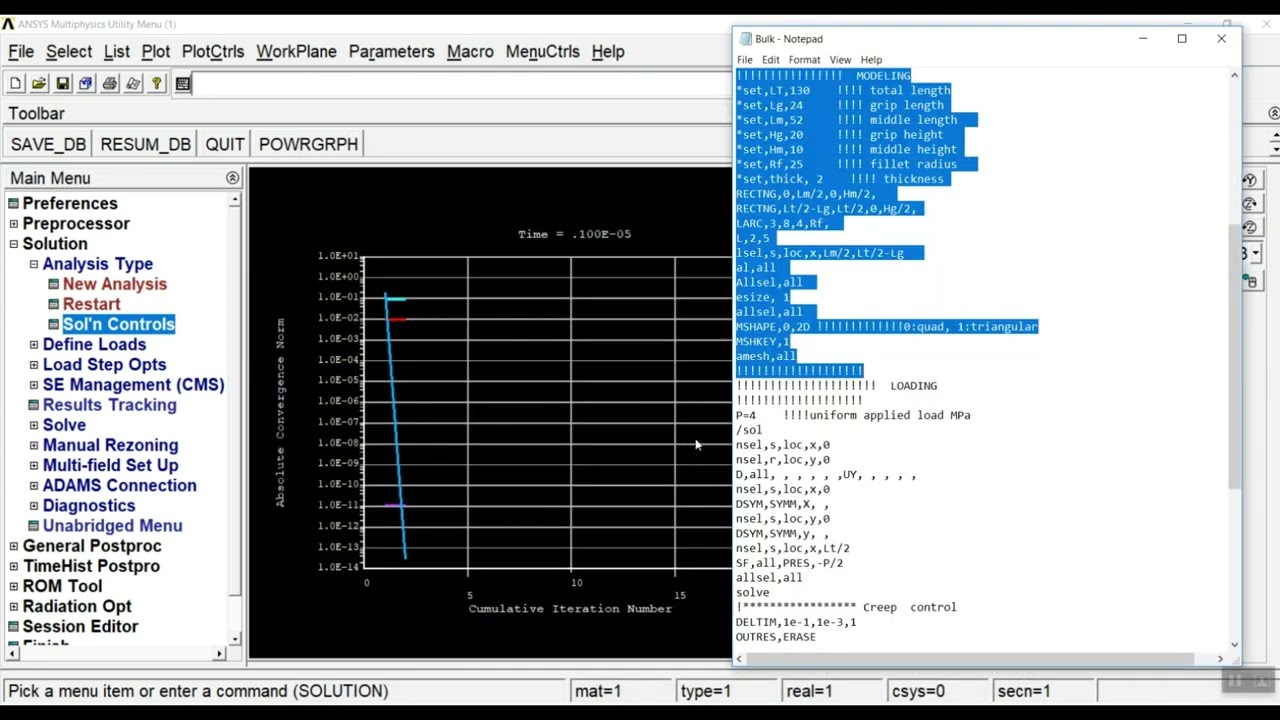Click Notepad horizontal scroll-right arrow
Viewport: 1280px width, 720px height.
1220,659
